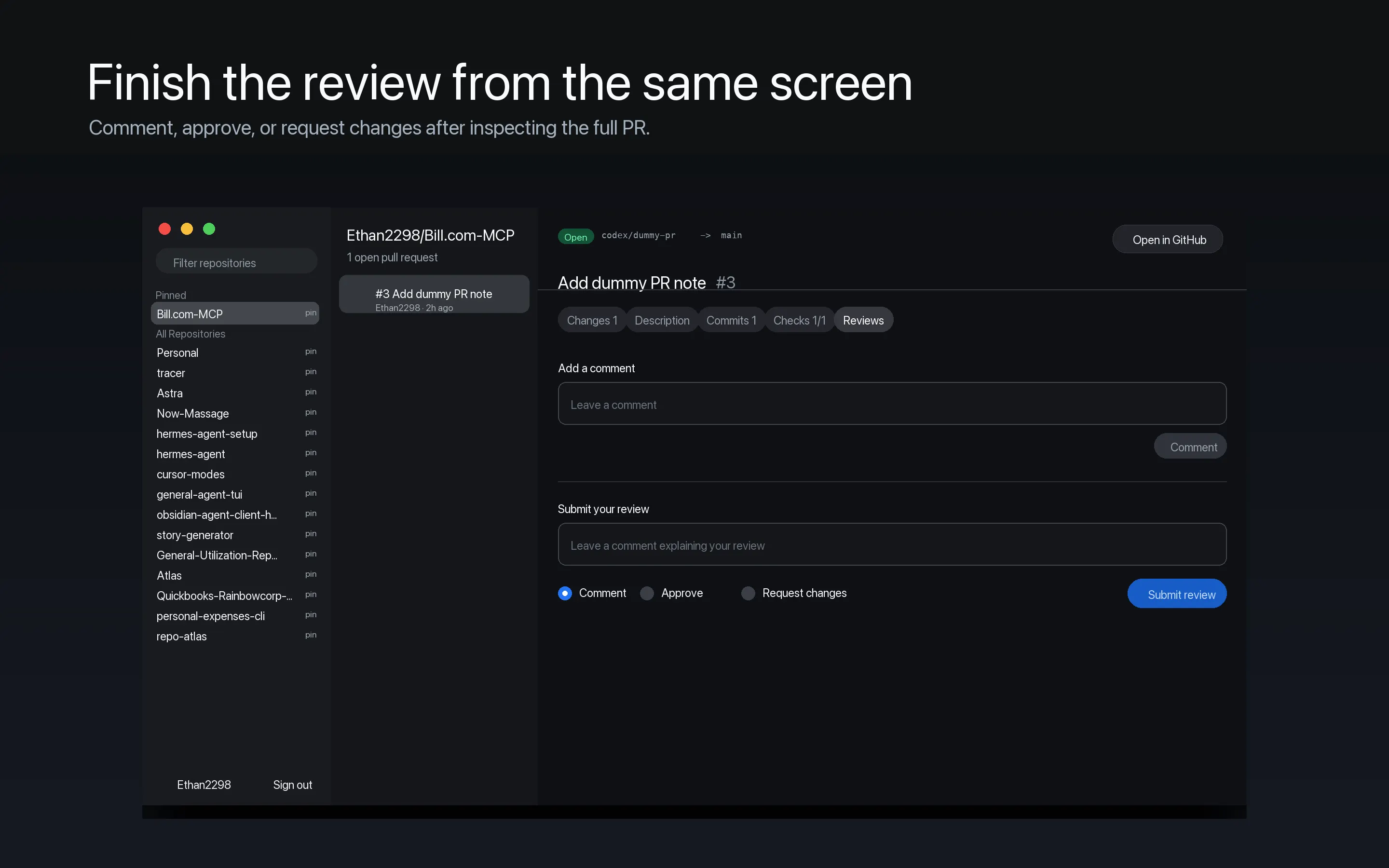
Task: Pin the Astra repository
Action: pyautogui.click(x=311, y=392)
